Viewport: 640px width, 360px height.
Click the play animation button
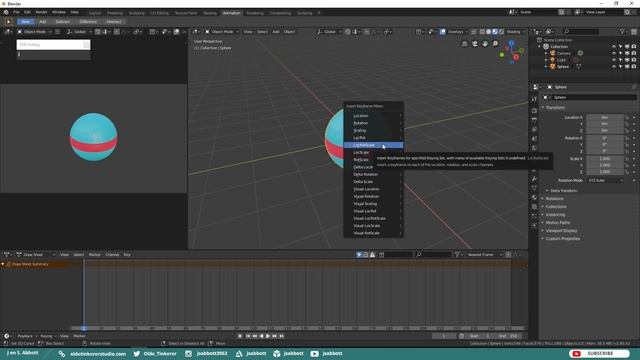click(268, 336)
